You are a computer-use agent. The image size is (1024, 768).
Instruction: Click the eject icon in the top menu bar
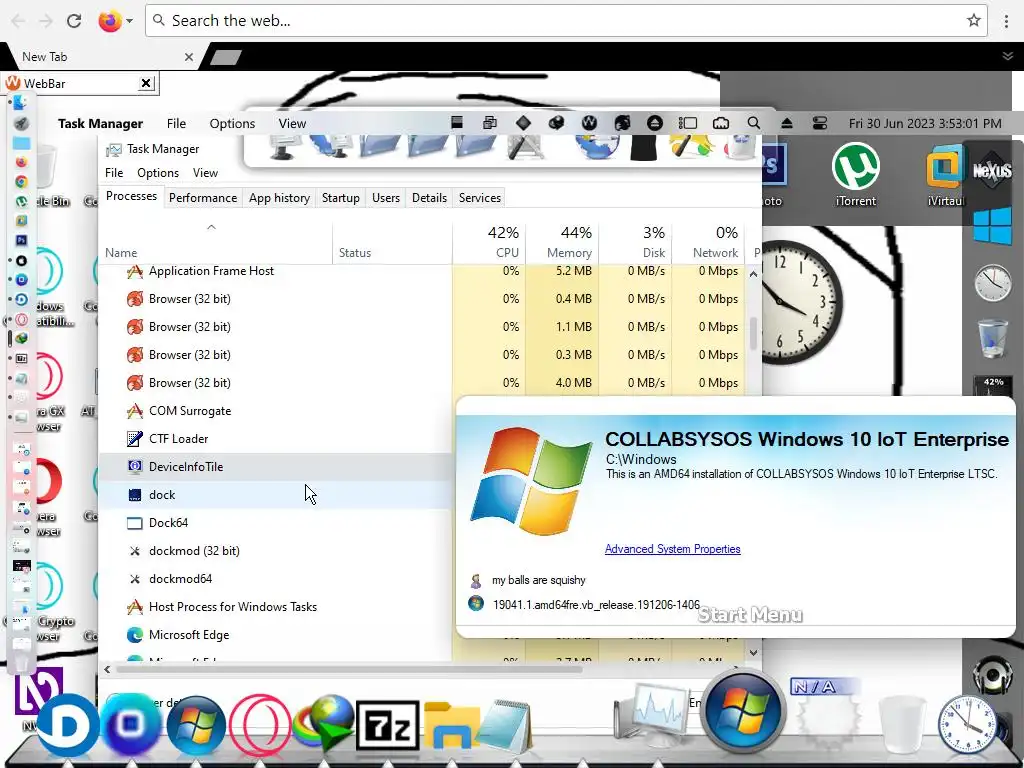click(x=786, y=123)
